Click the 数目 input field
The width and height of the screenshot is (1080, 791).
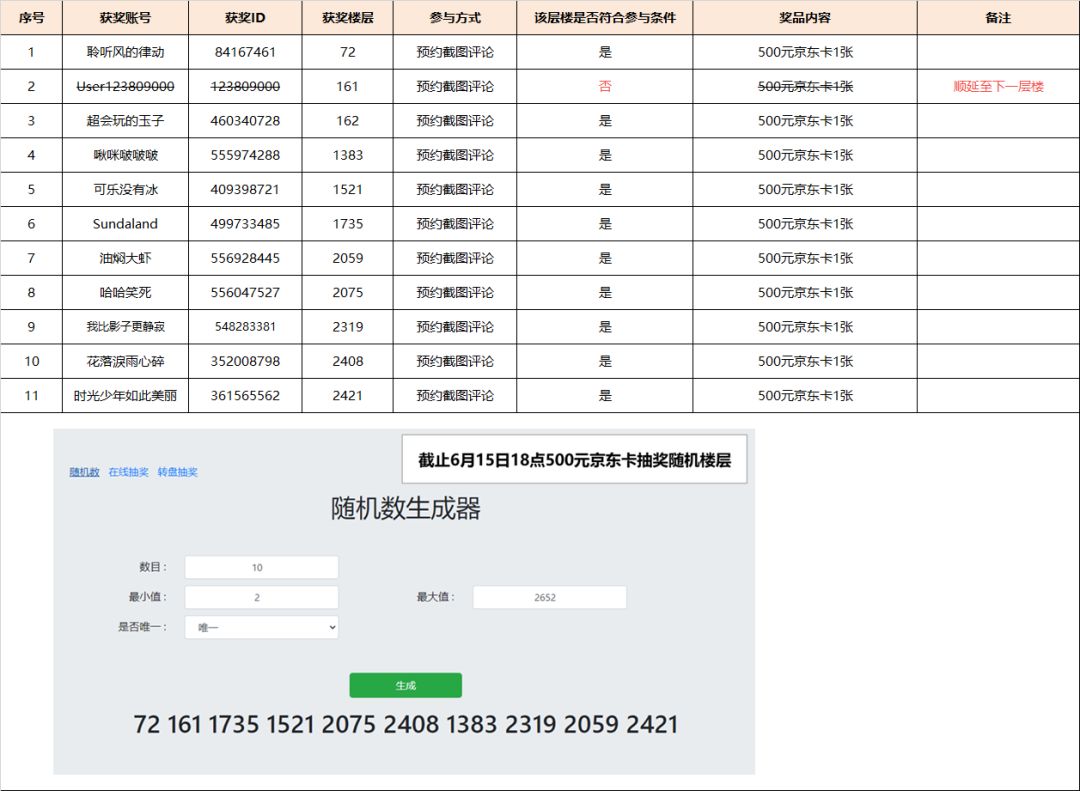click(x=262, y=567)
